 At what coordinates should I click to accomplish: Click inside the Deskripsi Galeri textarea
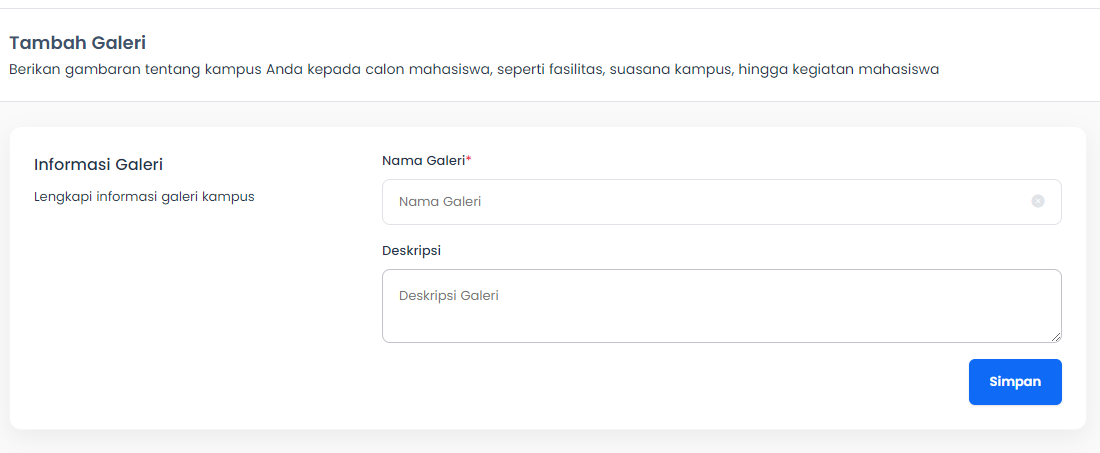[x=721, y=306]
